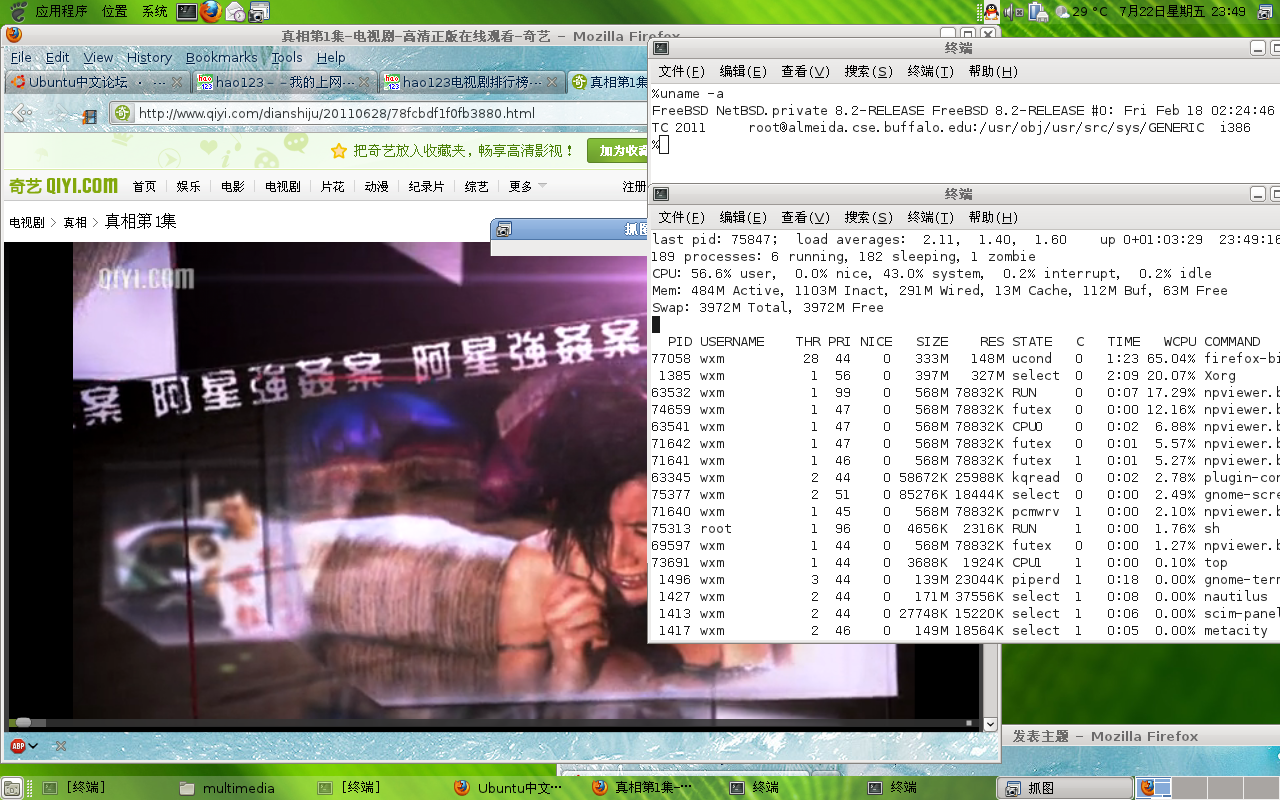
Task: Click the muted volume tray icon
Action: 1014,12
